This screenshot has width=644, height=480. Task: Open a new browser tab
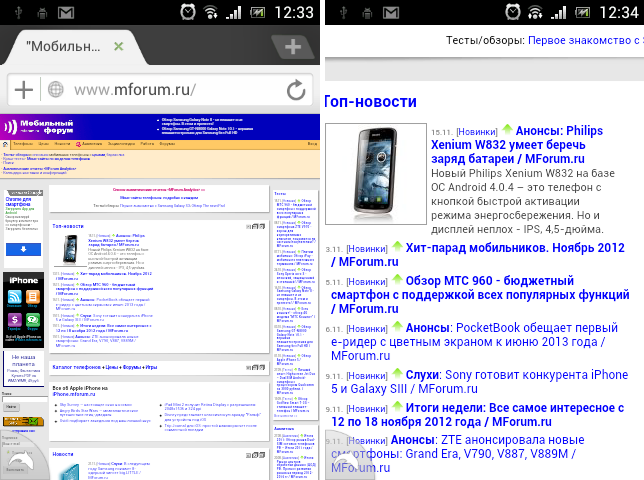[292, 47]
